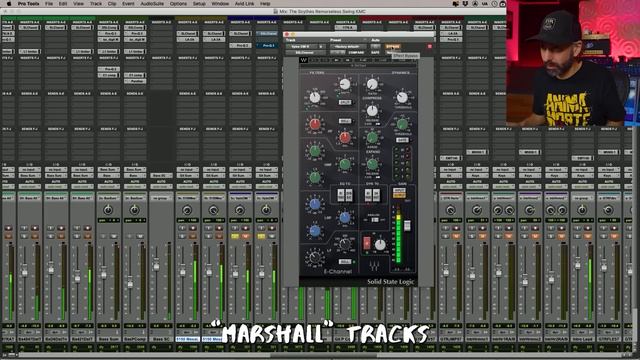
Task: Click the Waves logo in plugin toolbar
Action: [x=303, y=60]
